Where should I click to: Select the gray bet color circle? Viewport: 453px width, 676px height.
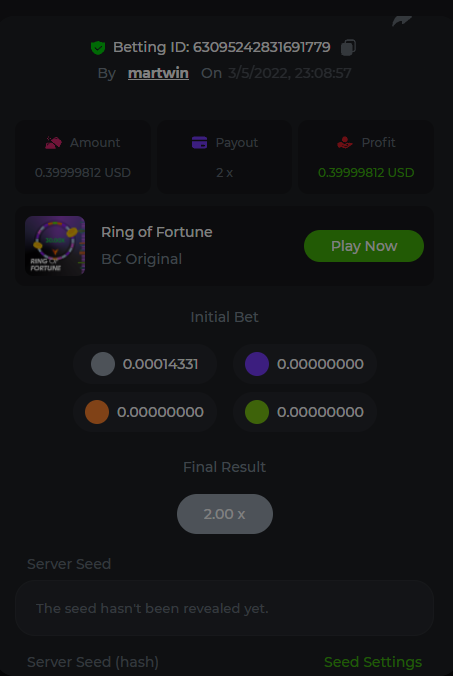(103, 364)
